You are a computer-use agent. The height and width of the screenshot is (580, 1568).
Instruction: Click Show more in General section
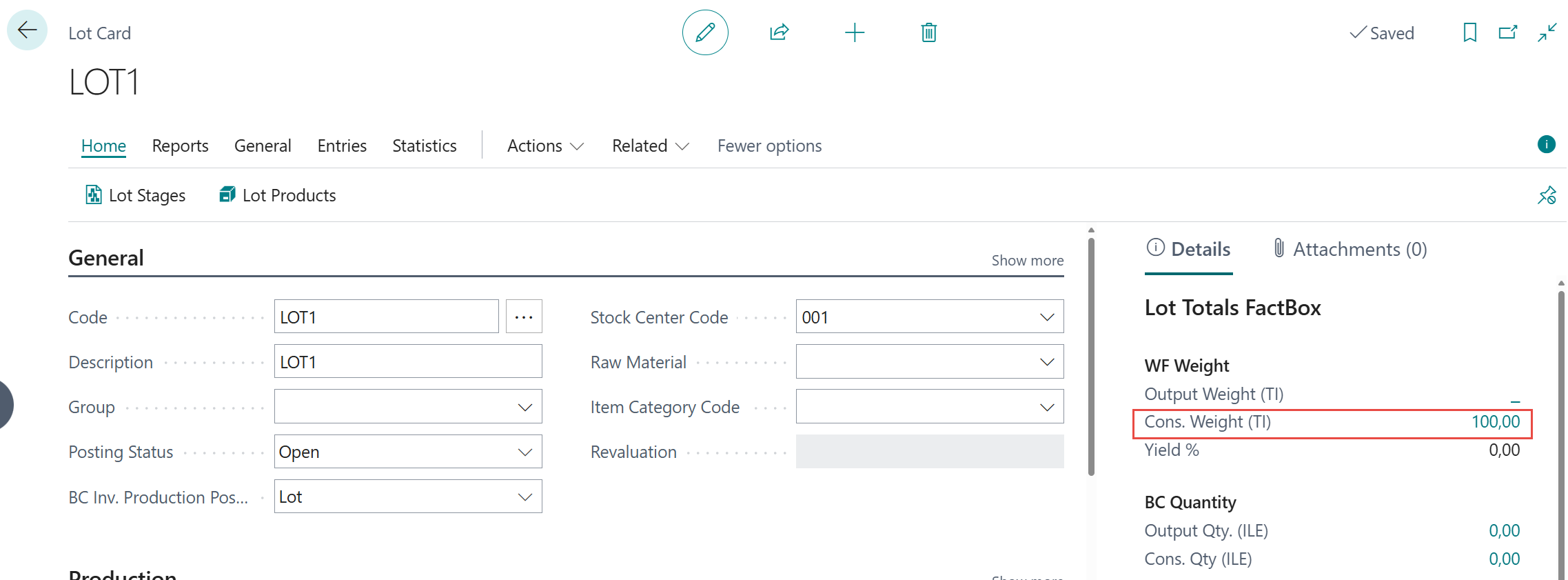coord(1027,261)
